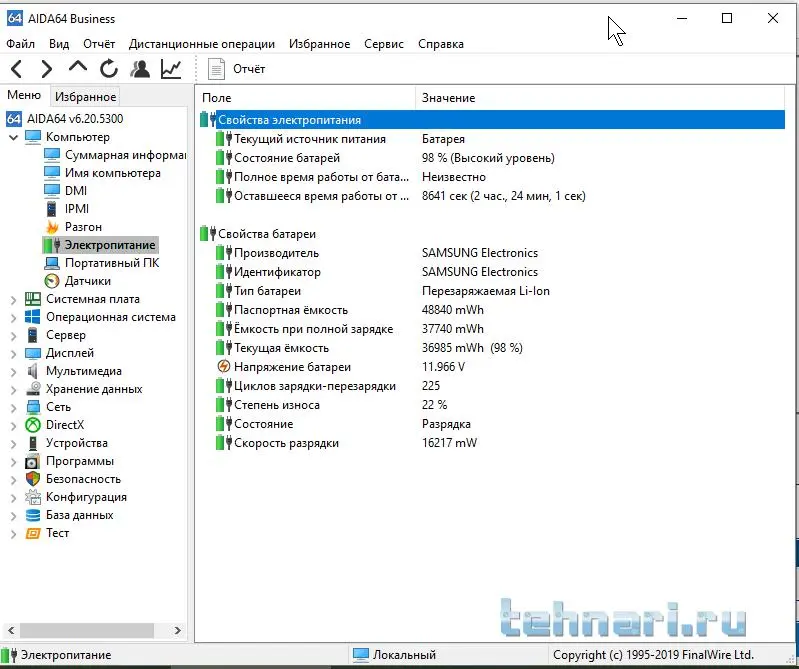Switch to the Избранное tab in the sidebar
This screenshot has height=669, width=799.
[x=86, y=96]
